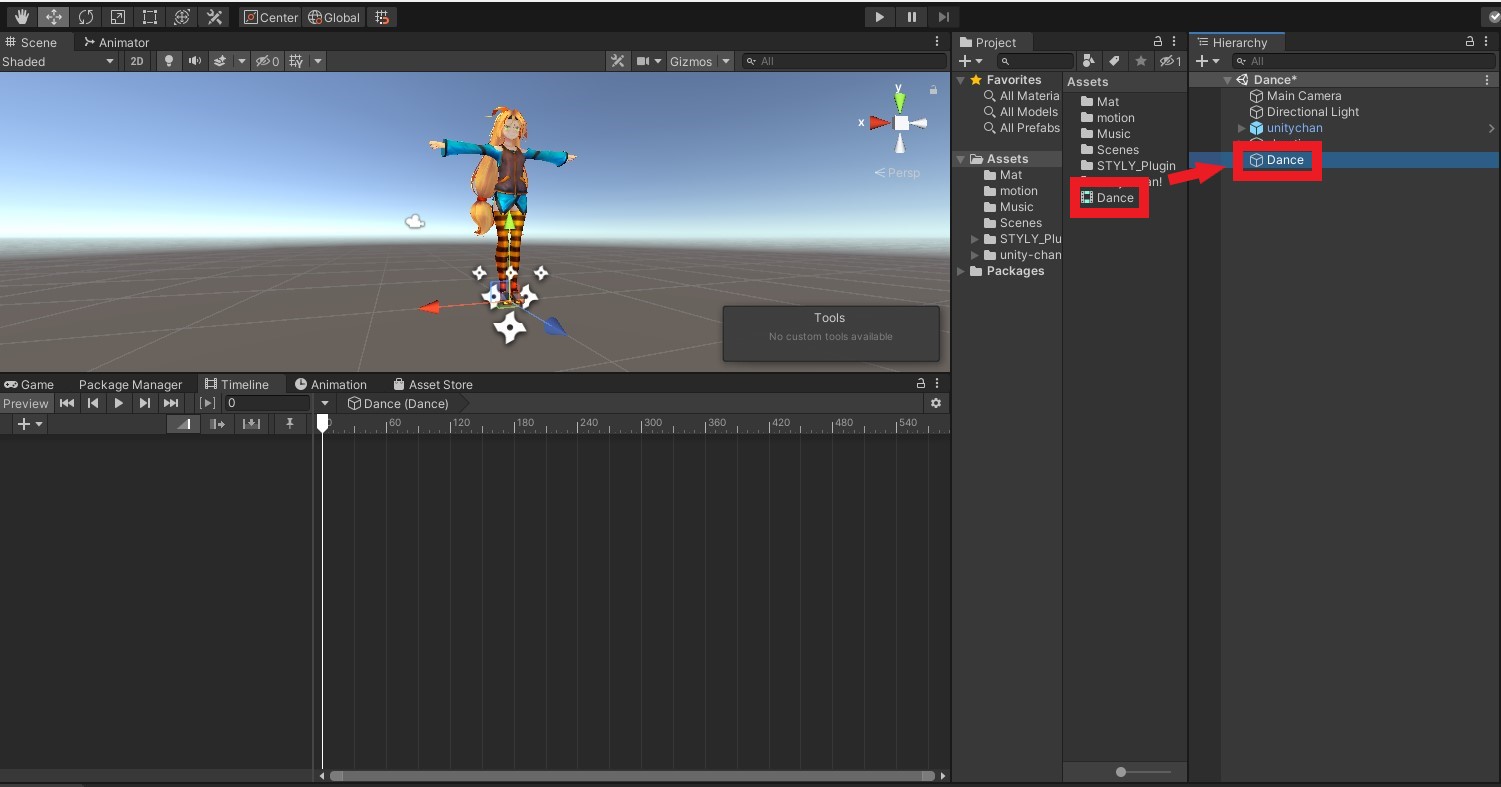Toggle scene effects layers icon
Viewport: 1501px width, 787px height.
coord(220,61)
